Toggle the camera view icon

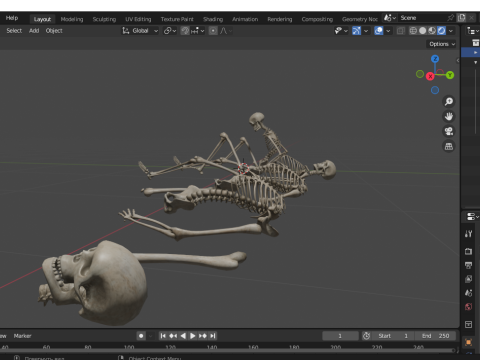pos(449,131)
